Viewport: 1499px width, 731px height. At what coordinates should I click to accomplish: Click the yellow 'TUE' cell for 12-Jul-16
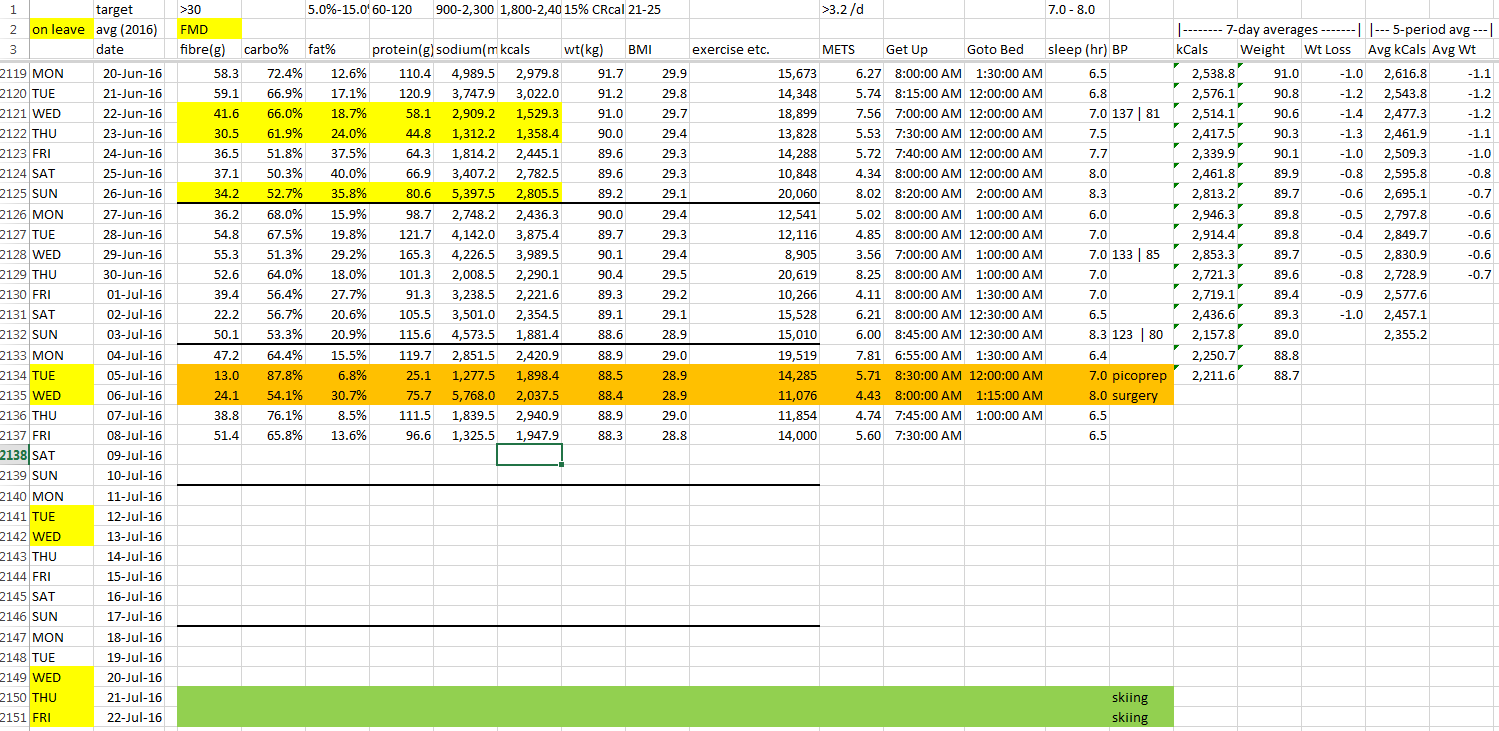61,516
